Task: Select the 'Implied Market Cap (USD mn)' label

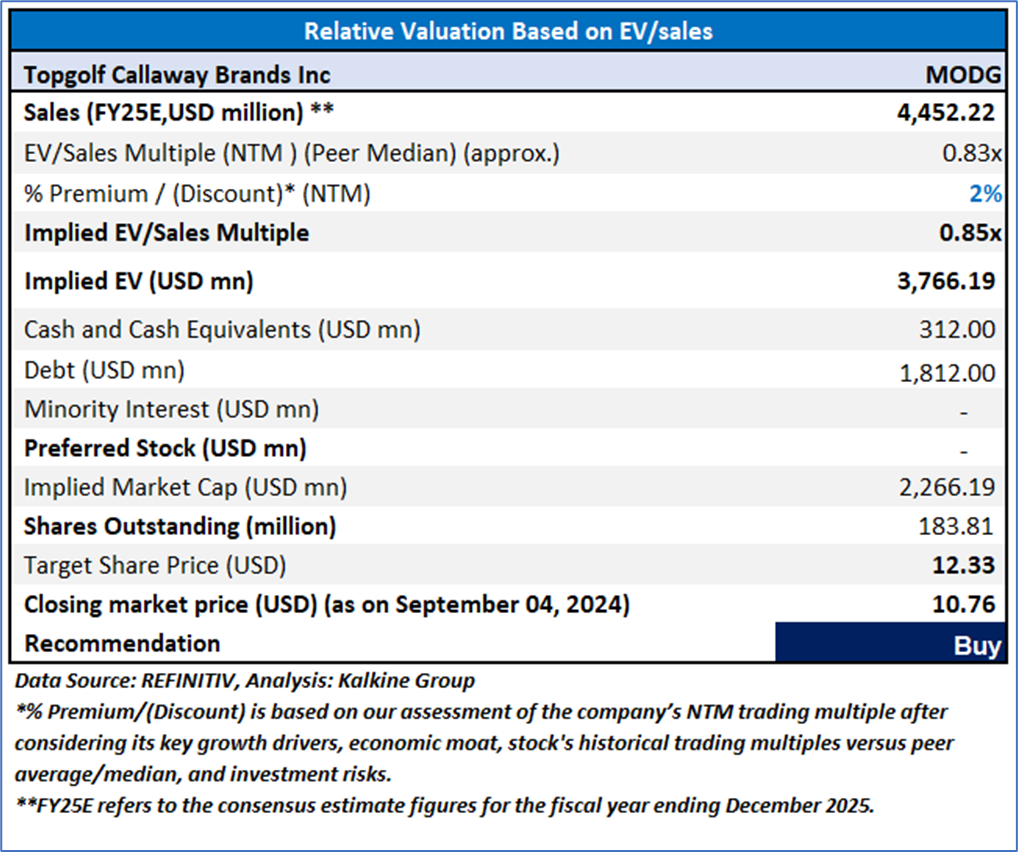Action: coord(185,488)
